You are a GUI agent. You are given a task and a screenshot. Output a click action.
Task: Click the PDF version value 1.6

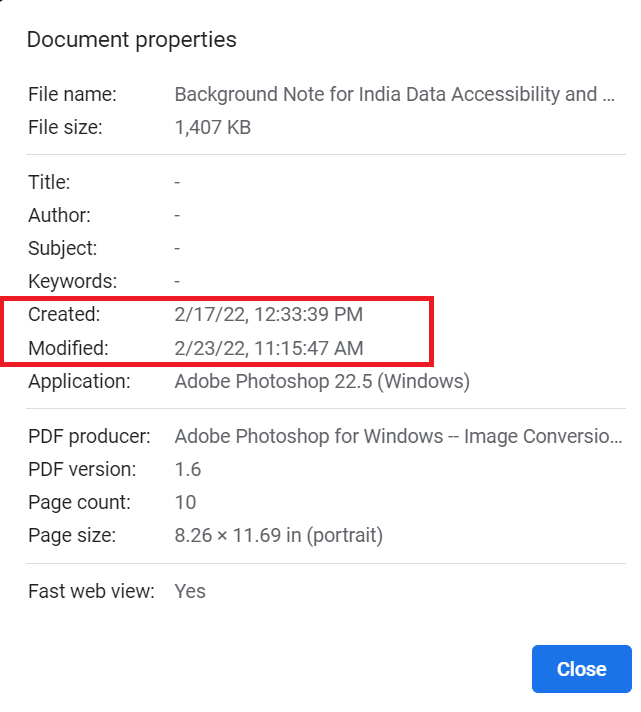(187, 469)
